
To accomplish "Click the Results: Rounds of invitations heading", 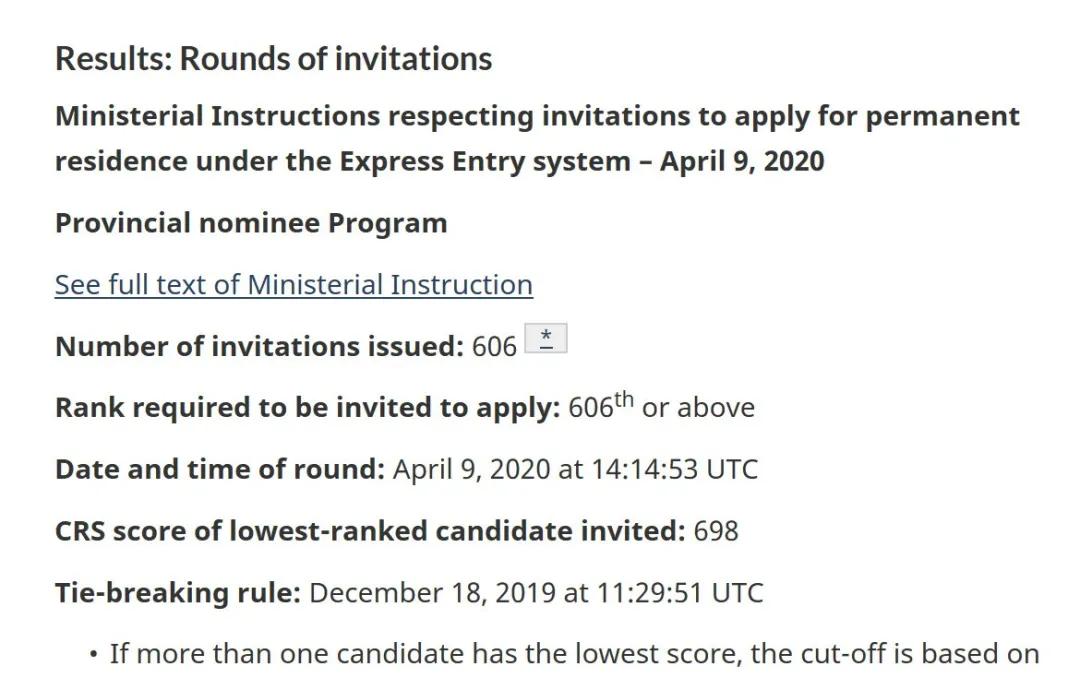I will click(x=273, y=59).
